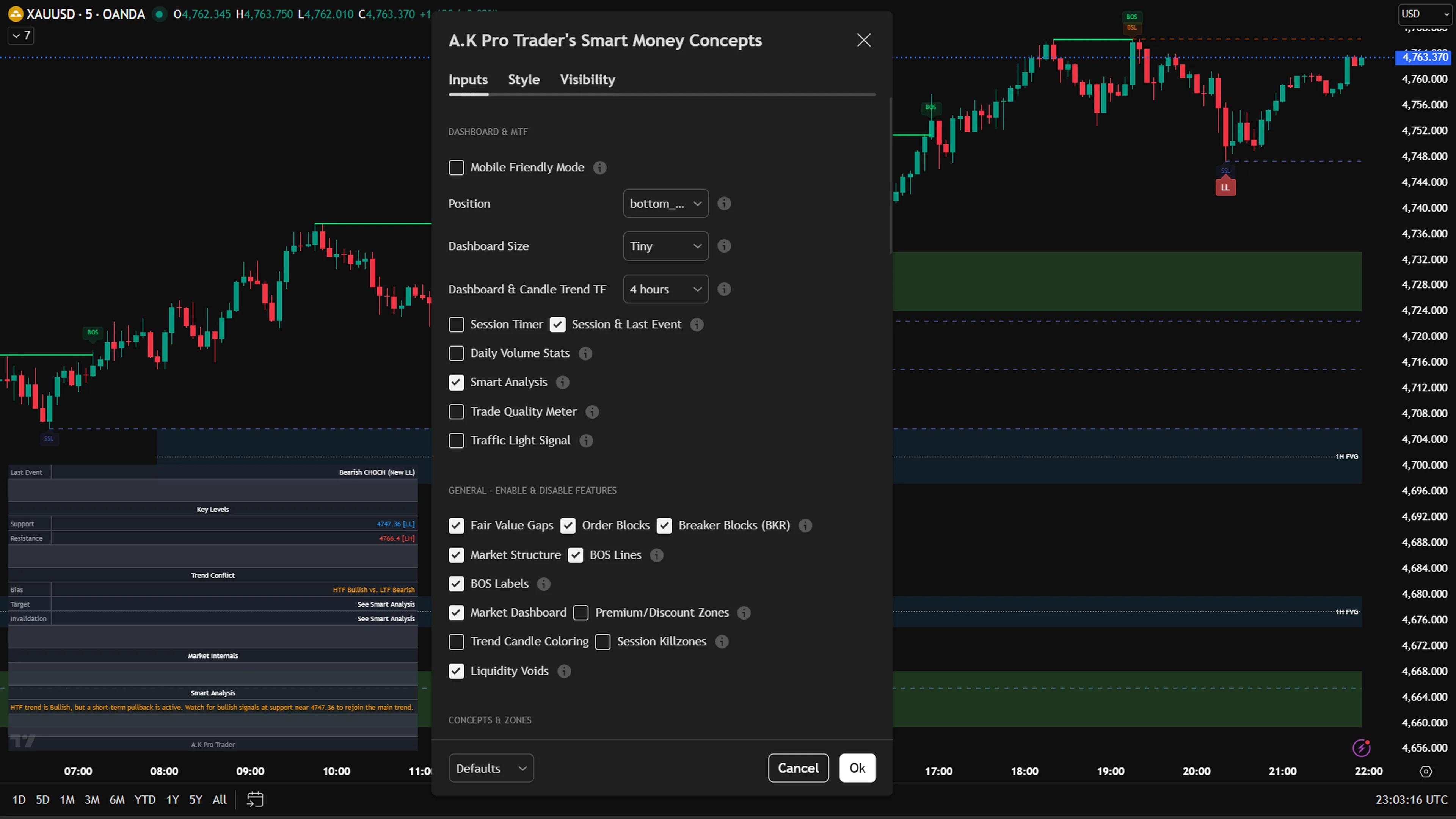This screenshot has width=1456, height=819.
Task: Click info icon beside Mobile Friendly Mode
Action: click(600, 167)
